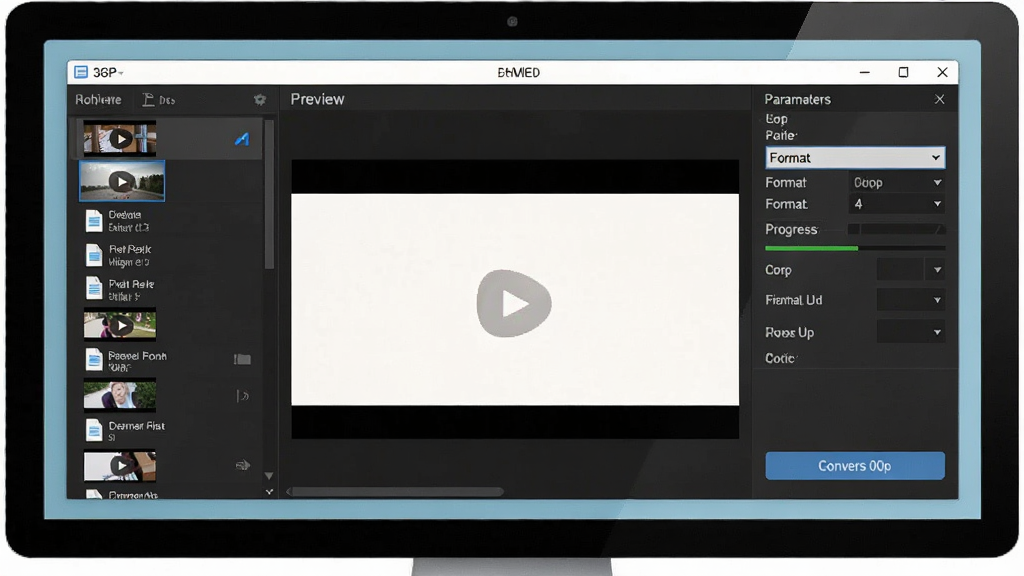Play the video in the Preview area
The height and width of the screenshot is (576, 1024).
(514, 303)
